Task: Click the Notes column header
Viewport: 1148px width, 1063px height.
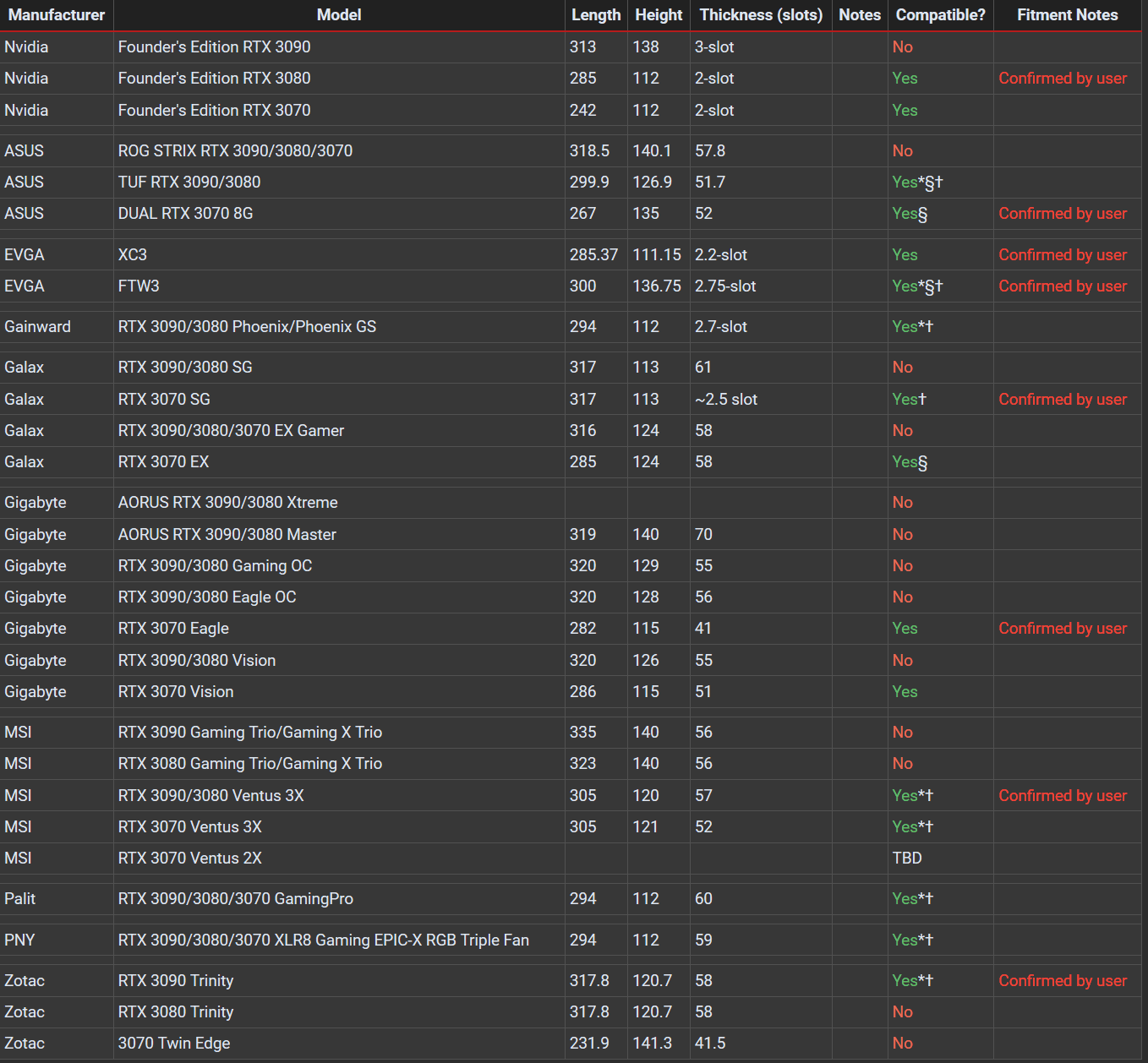Action: pos(860,15)
